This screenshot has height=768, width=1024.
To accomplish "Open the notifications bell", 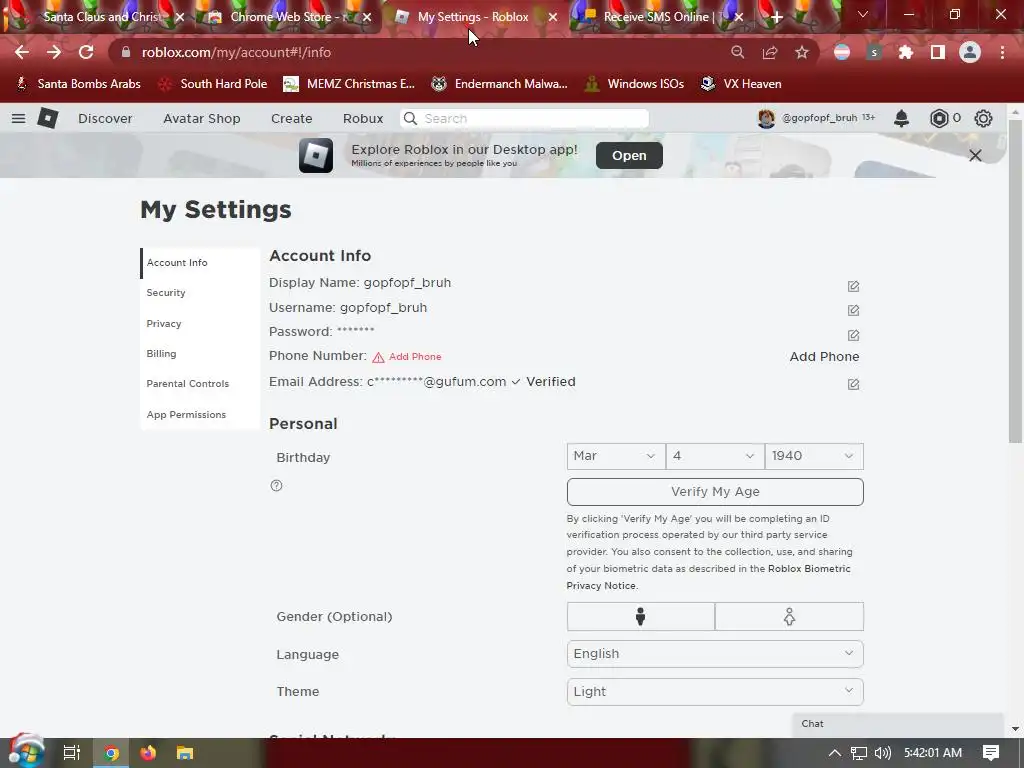I will pos(901,118).
